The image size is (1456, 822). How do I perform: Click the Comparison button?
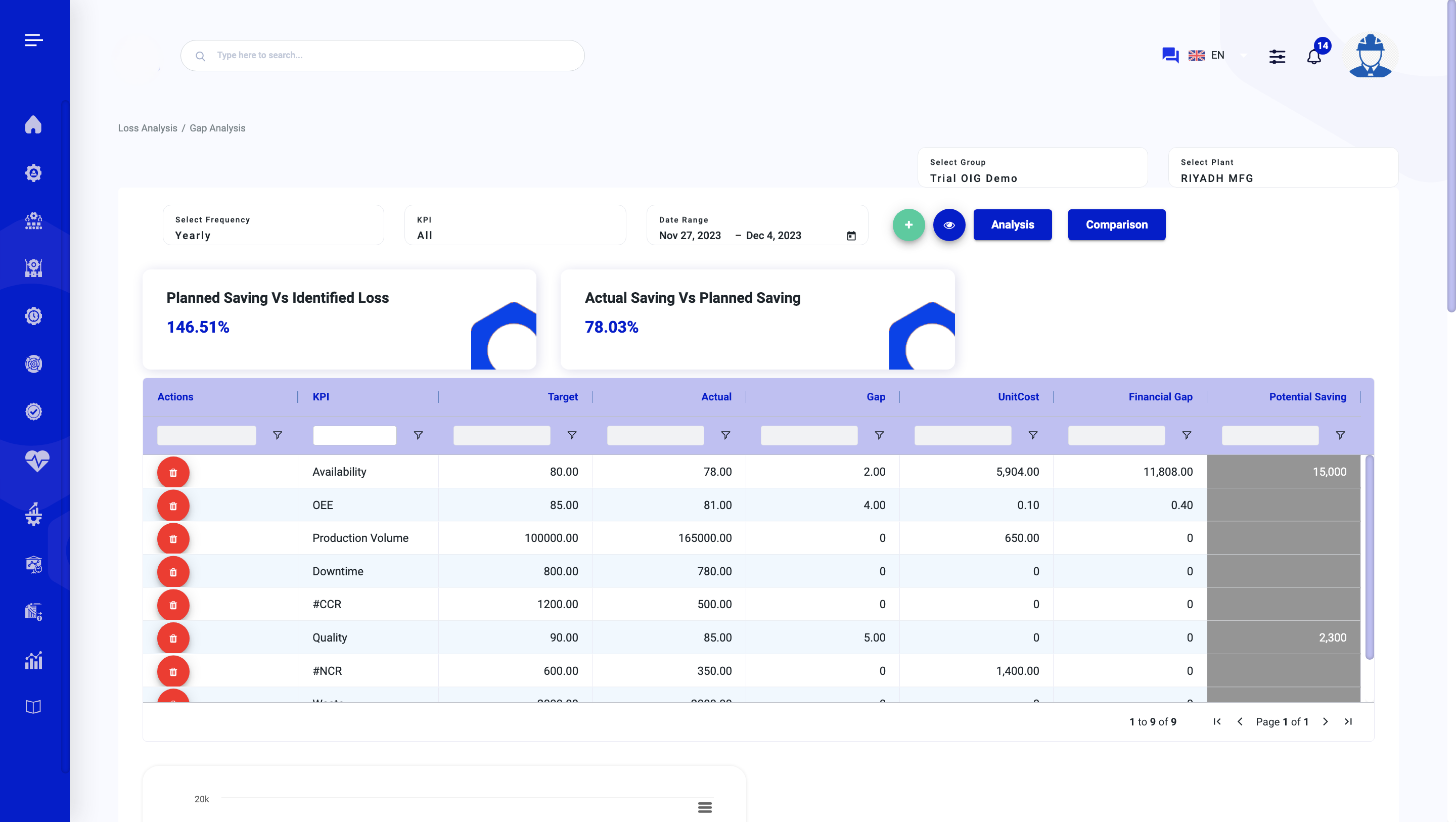(1117, 225)
